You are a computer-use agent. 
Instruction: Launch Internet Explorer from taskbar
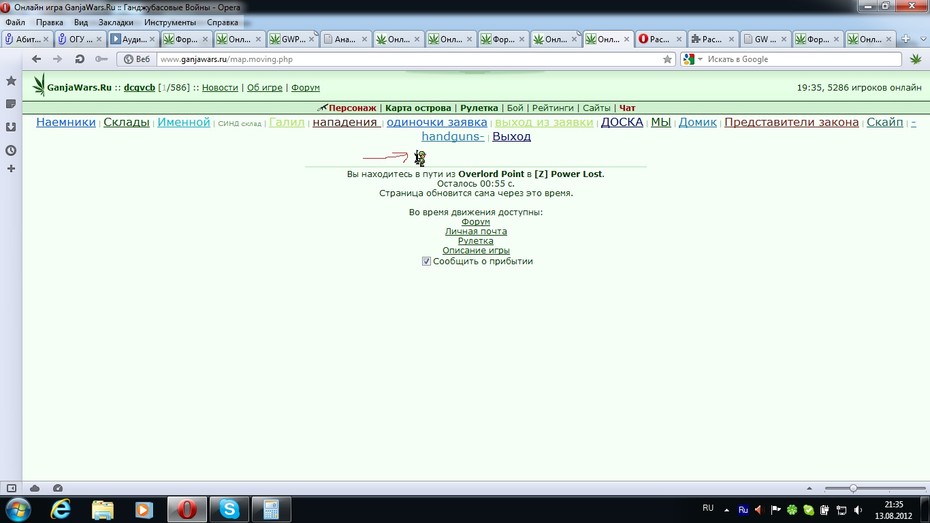pos(60,509)
